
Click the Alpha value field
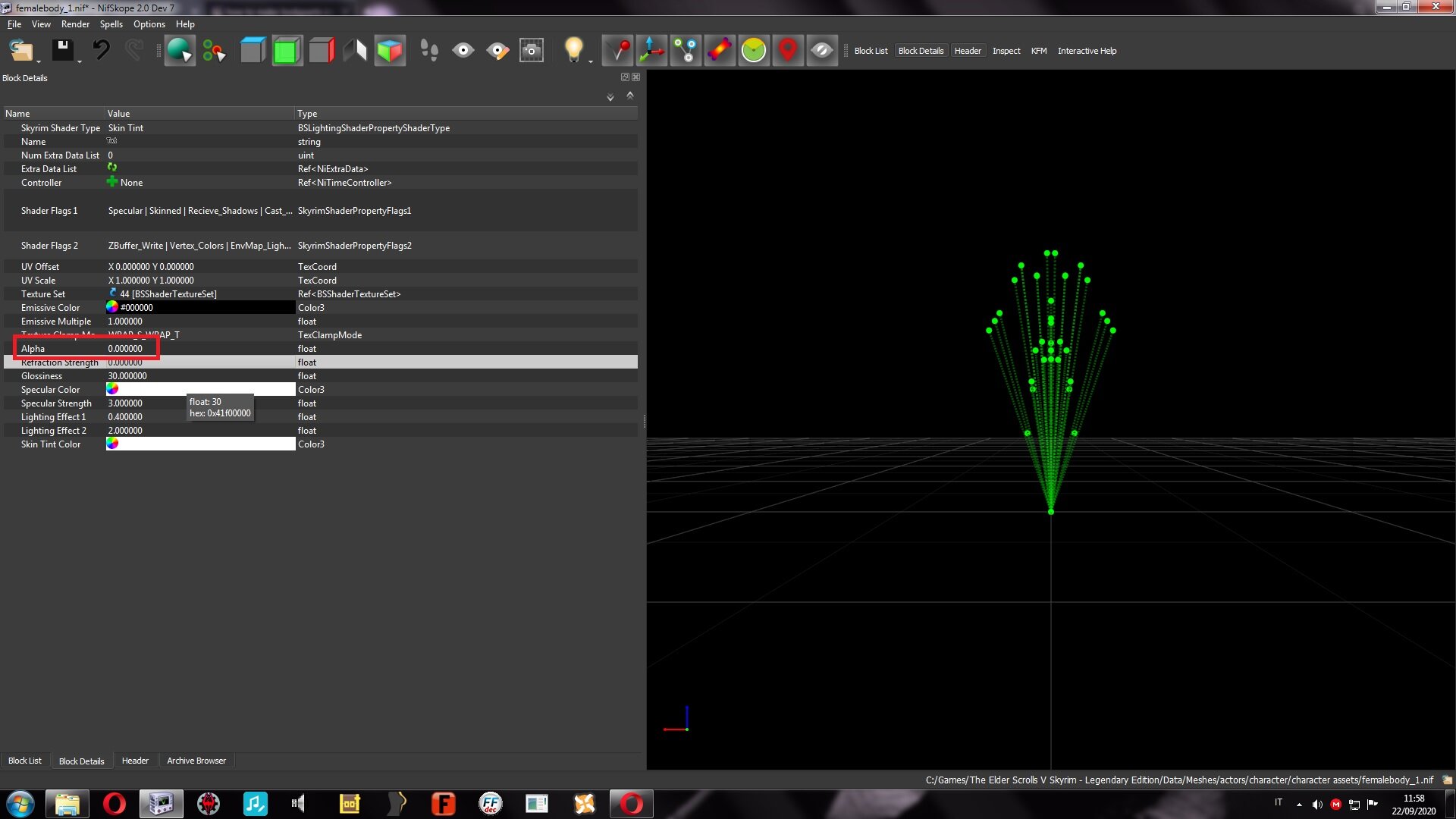[x=125, y=349]
